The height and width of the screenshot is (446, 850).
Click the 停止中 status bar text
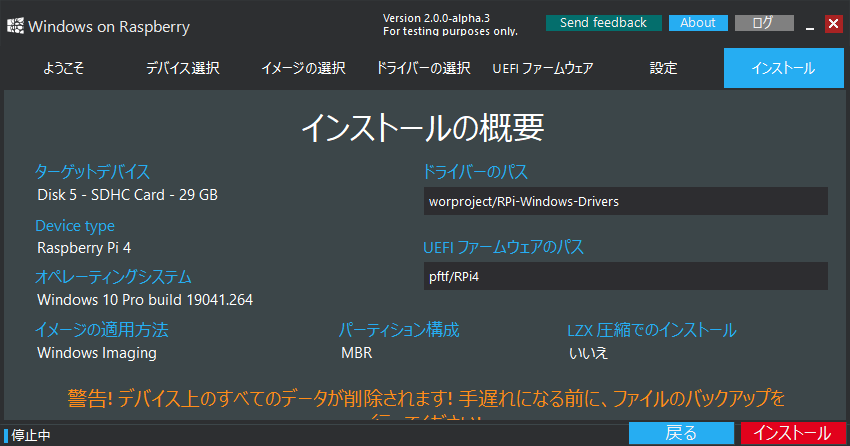click(x=31, y=435)
